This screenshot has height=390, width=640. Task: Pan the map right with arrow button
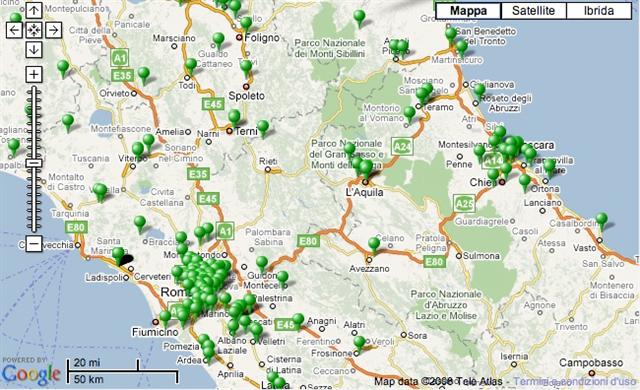[x=53, y=30]
